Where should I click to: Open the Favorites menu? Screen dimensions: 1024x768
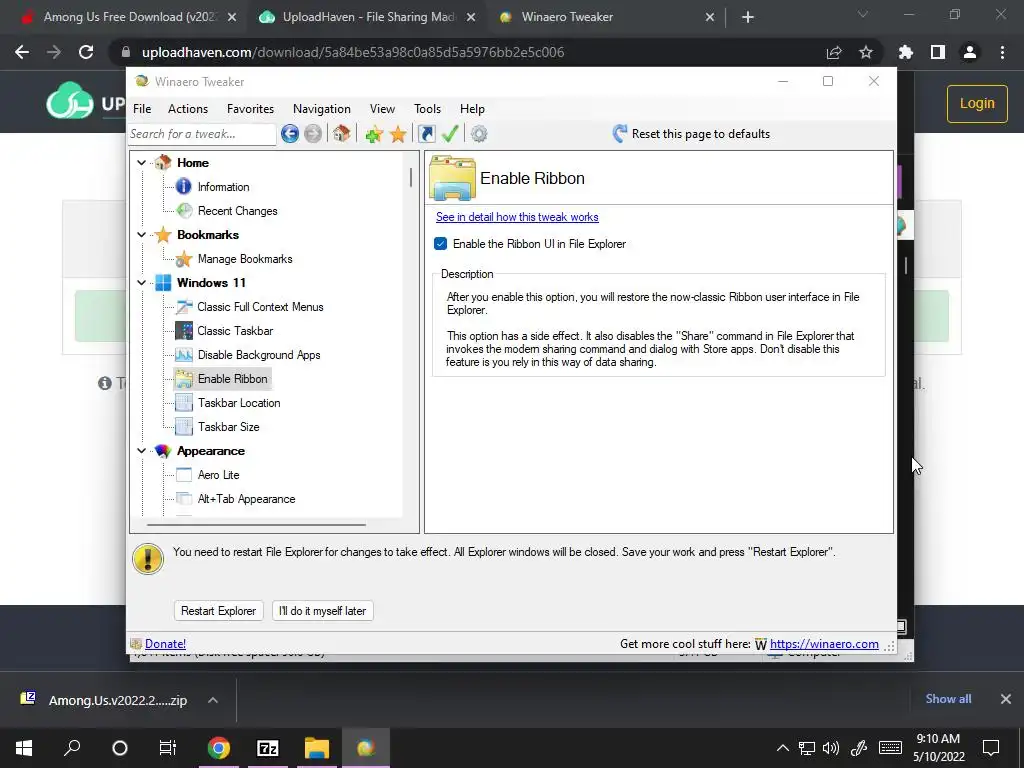pos(250,109)
